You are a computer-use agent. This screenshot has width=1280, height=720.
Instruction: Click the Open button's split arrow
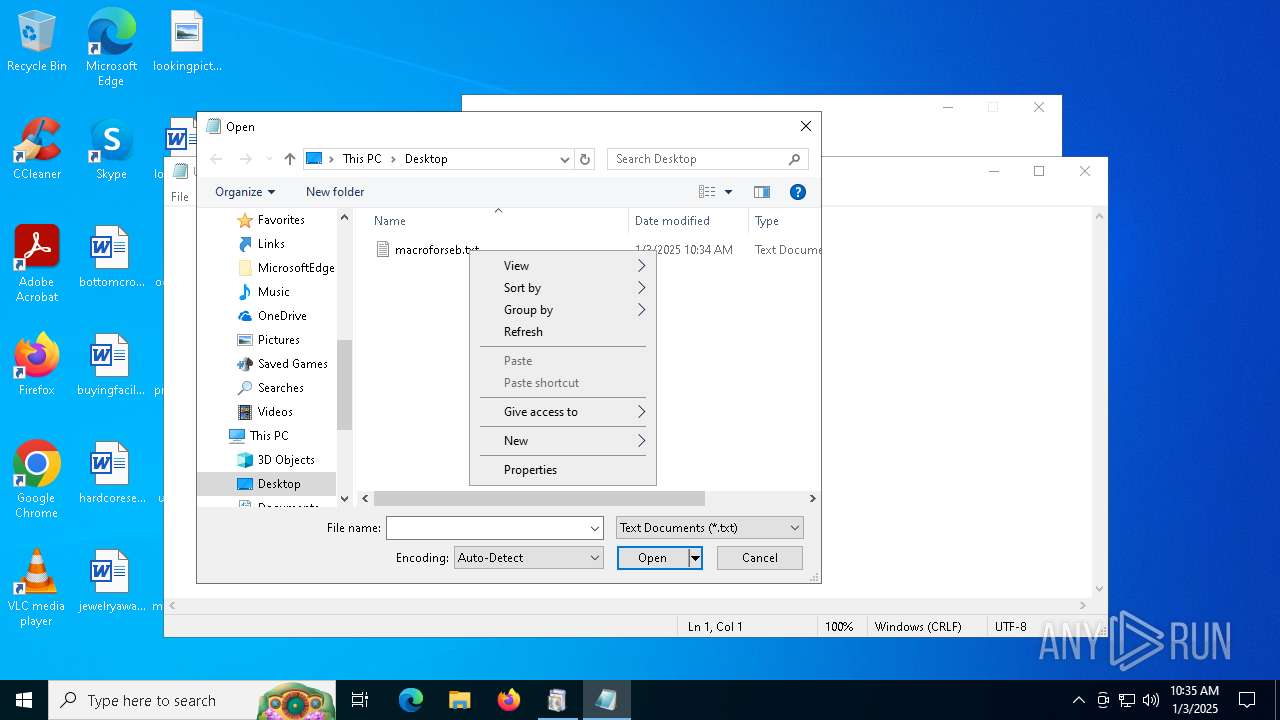coord(695,558)
